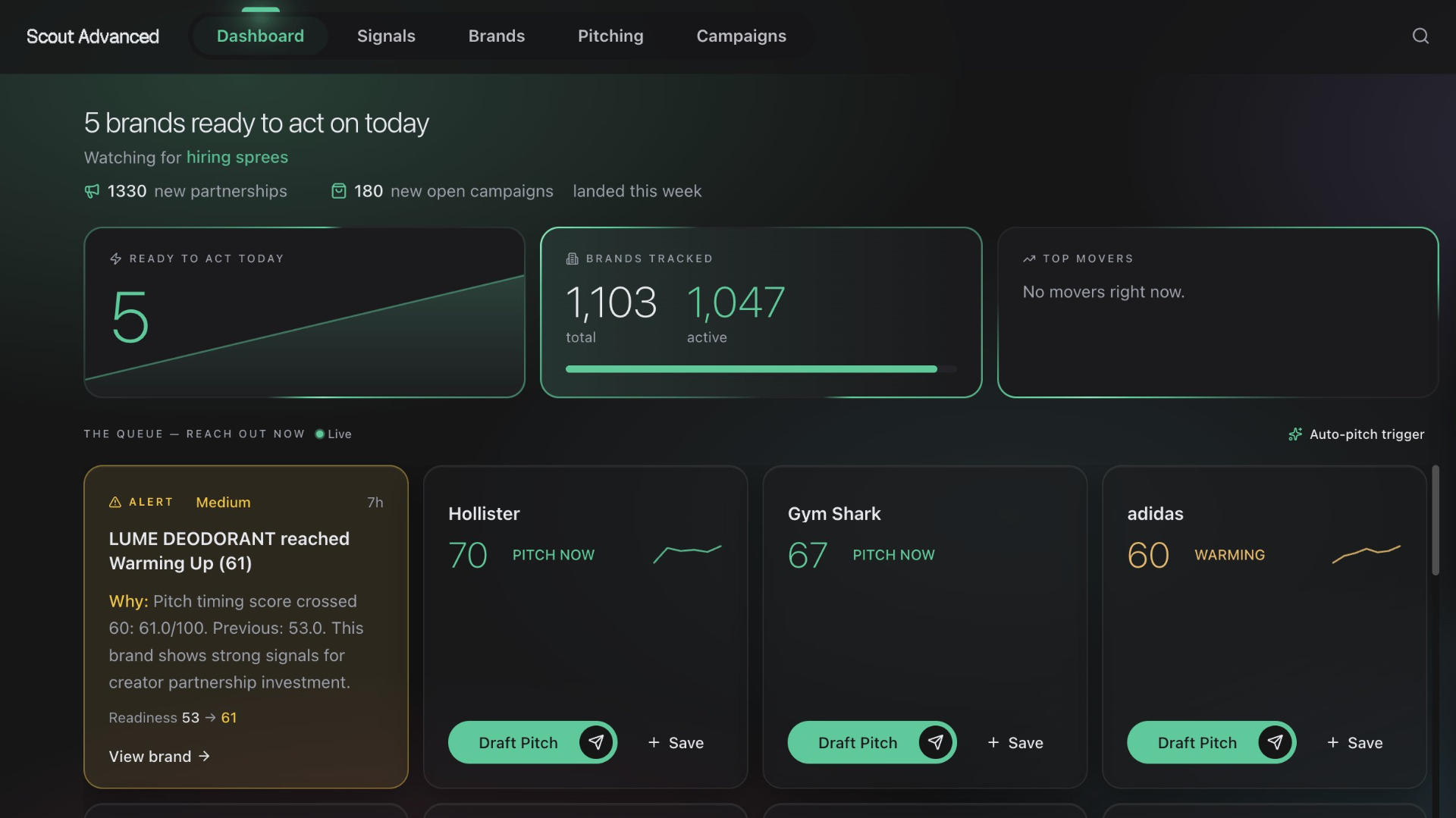Image resolution: width=1456 pixels, height=818 pixels.
Task: Switch to the Campaigns tab
Action: coord(741,36)
